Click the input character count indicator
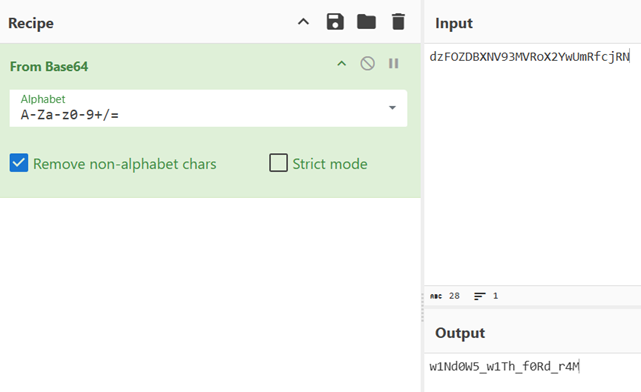This screenshot has width=641, height=392. (x=445, y=296)
